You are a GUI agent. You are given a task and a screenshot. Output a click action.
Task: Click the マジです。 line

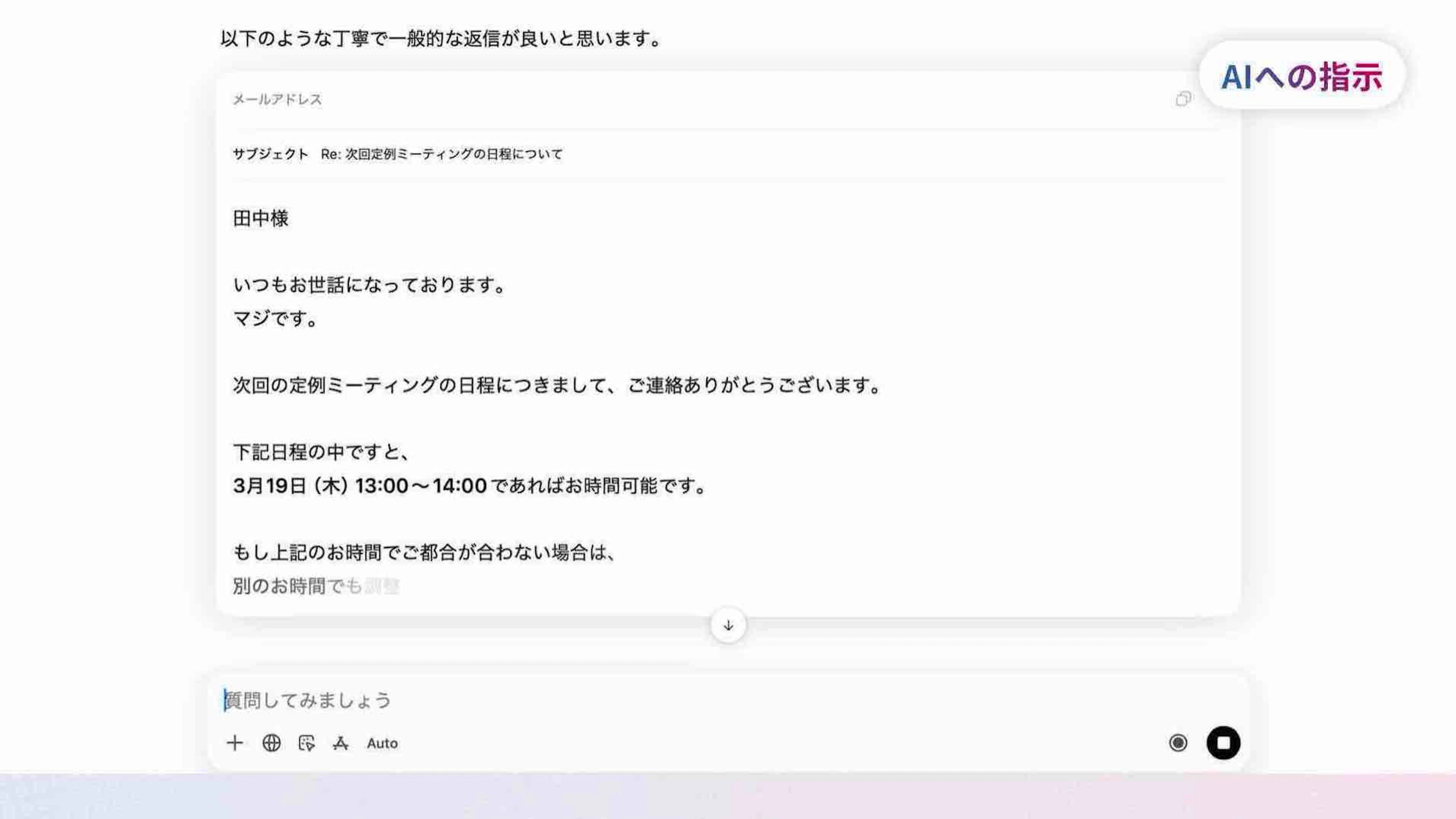tap(275, 318)
